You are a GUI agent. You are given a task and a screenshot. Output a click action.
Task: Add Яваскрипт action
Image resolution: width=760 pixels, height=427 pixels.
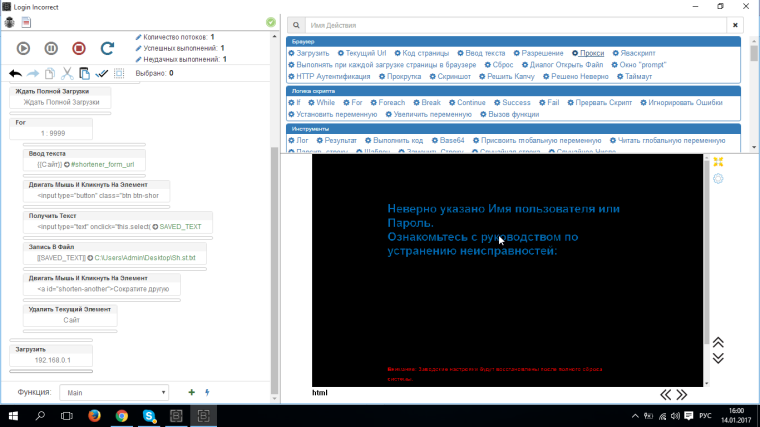point(634,53)
